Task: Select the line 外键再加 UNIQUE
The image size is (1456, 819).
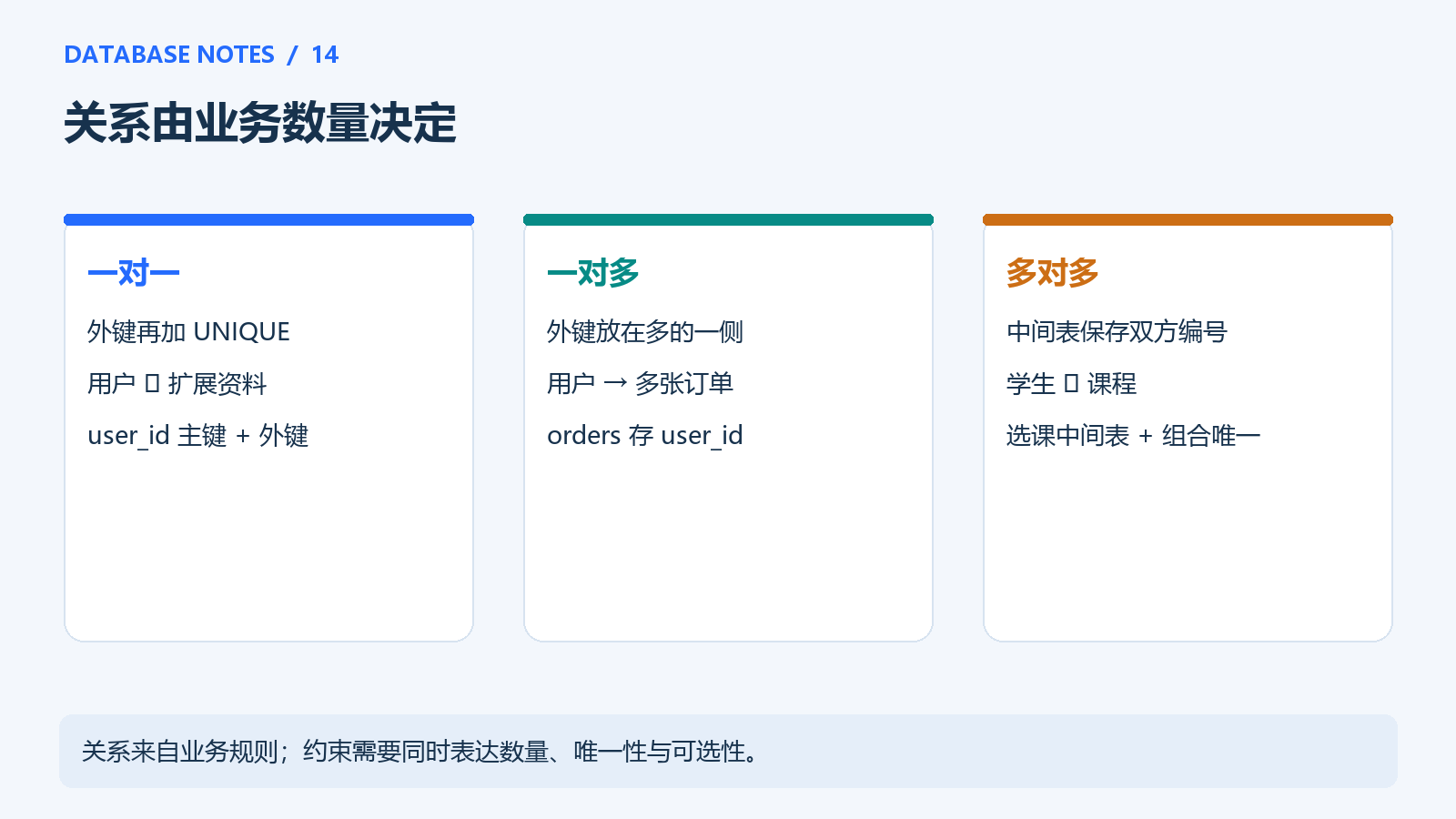Action: (x=188, y=332)
